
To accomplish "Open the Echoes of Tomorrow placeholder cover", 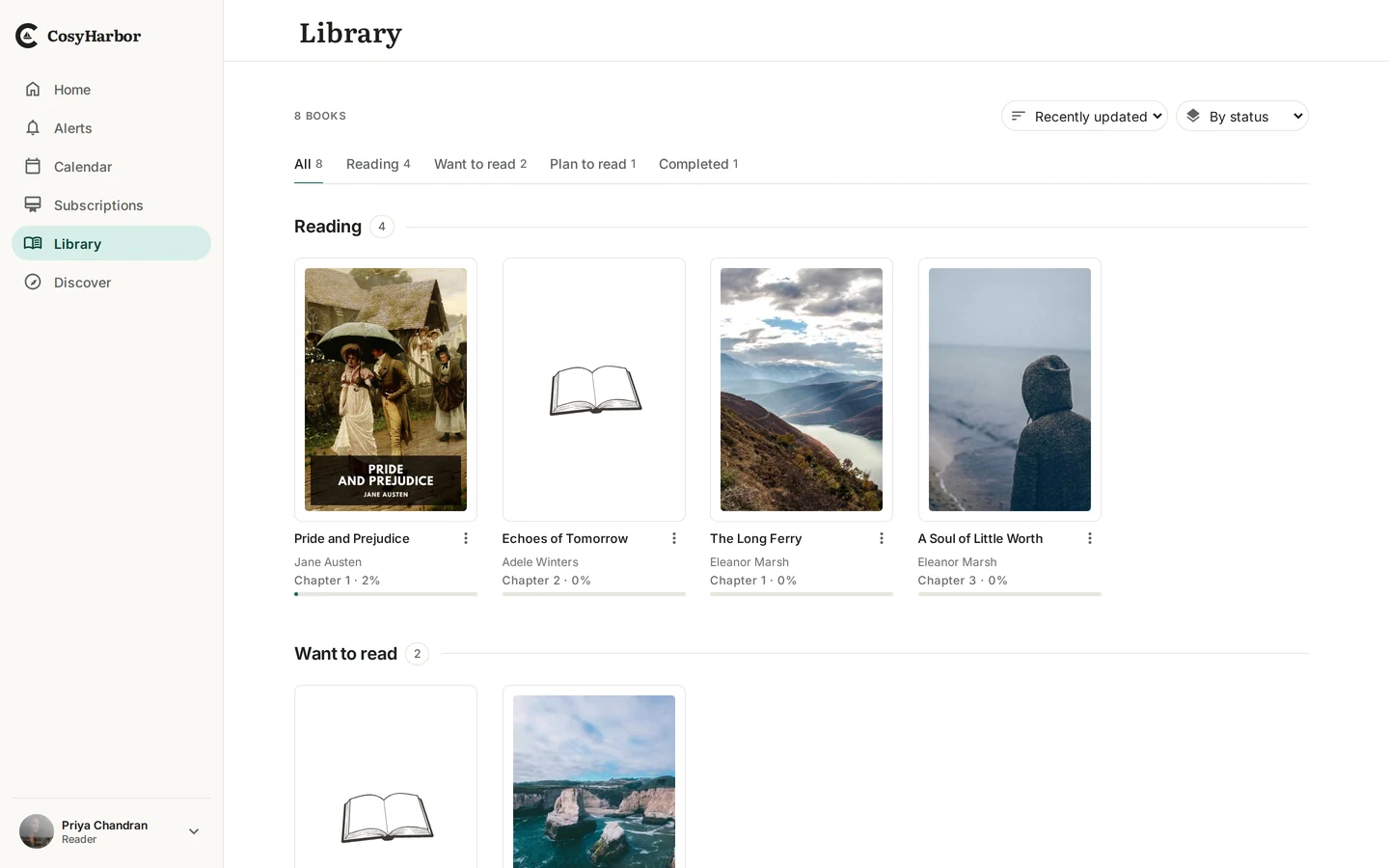I will 594,390.
